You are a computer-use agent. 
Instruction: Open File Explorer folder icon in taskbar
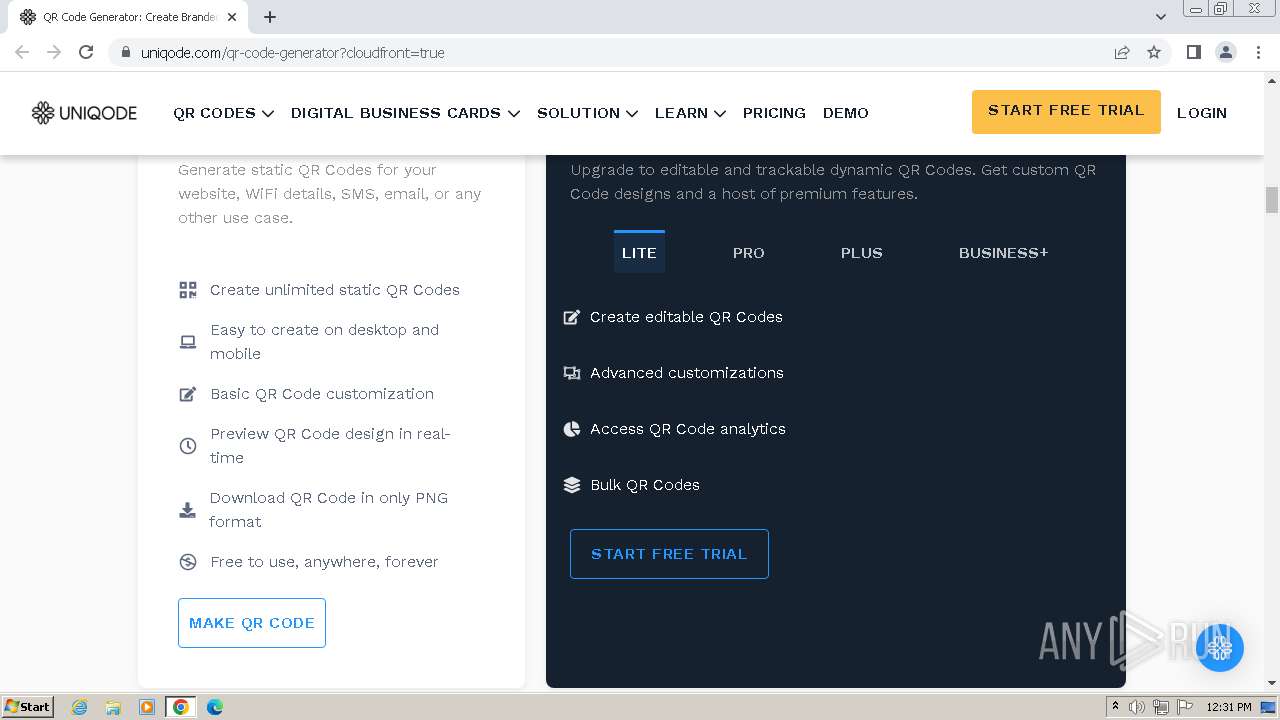point(113,707)
